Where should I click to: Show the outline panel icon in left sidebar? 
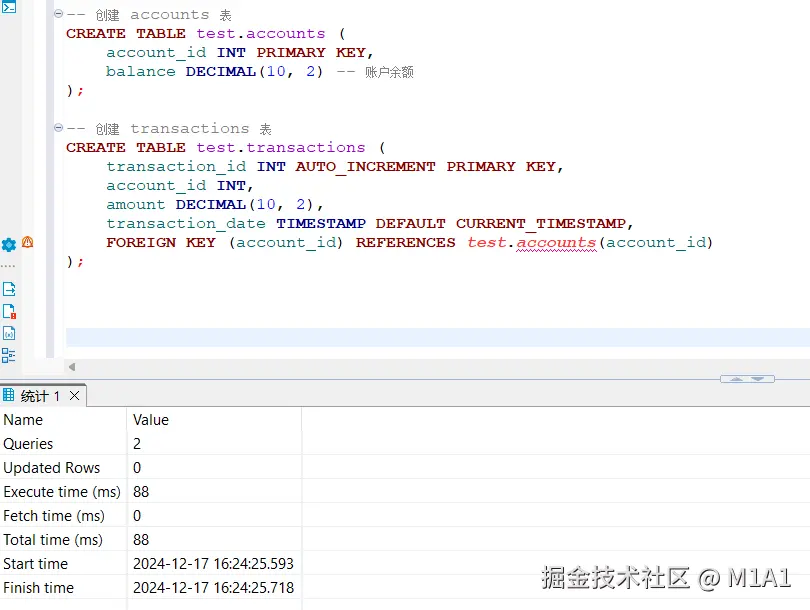point(8,355)
